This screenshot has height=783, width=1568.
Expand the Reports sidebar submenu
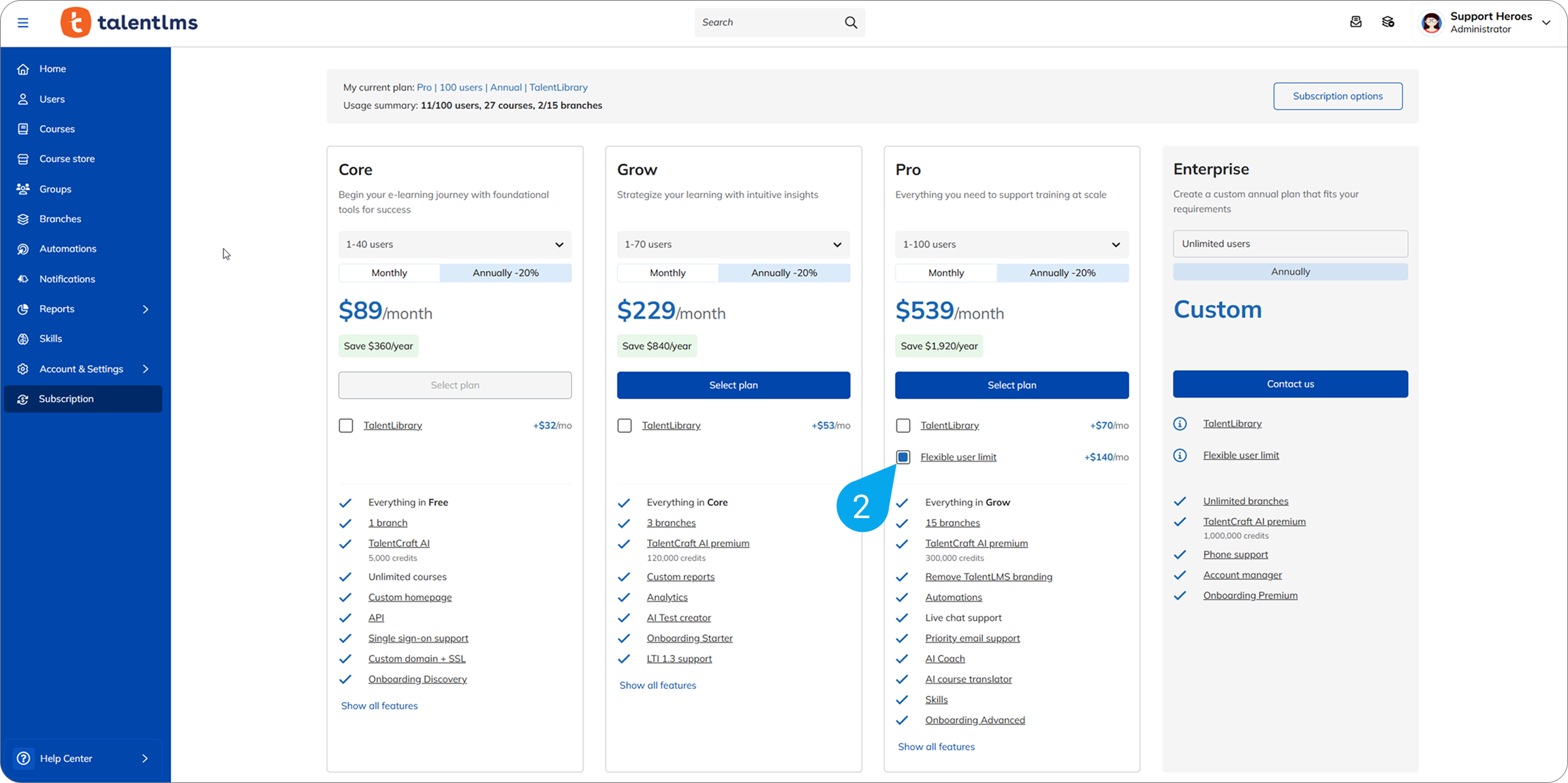(x=145, y=309)
